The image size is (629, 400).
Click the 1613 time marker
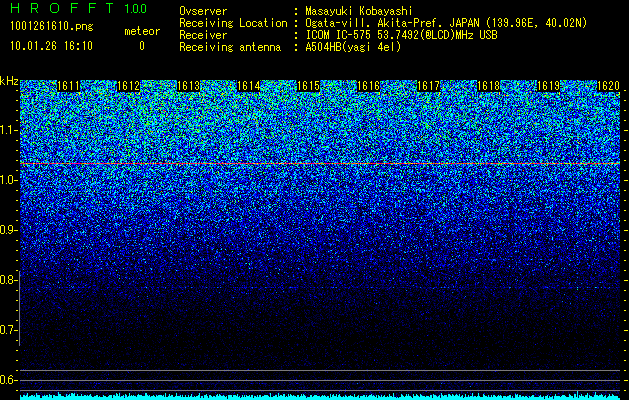pos(189,86)
